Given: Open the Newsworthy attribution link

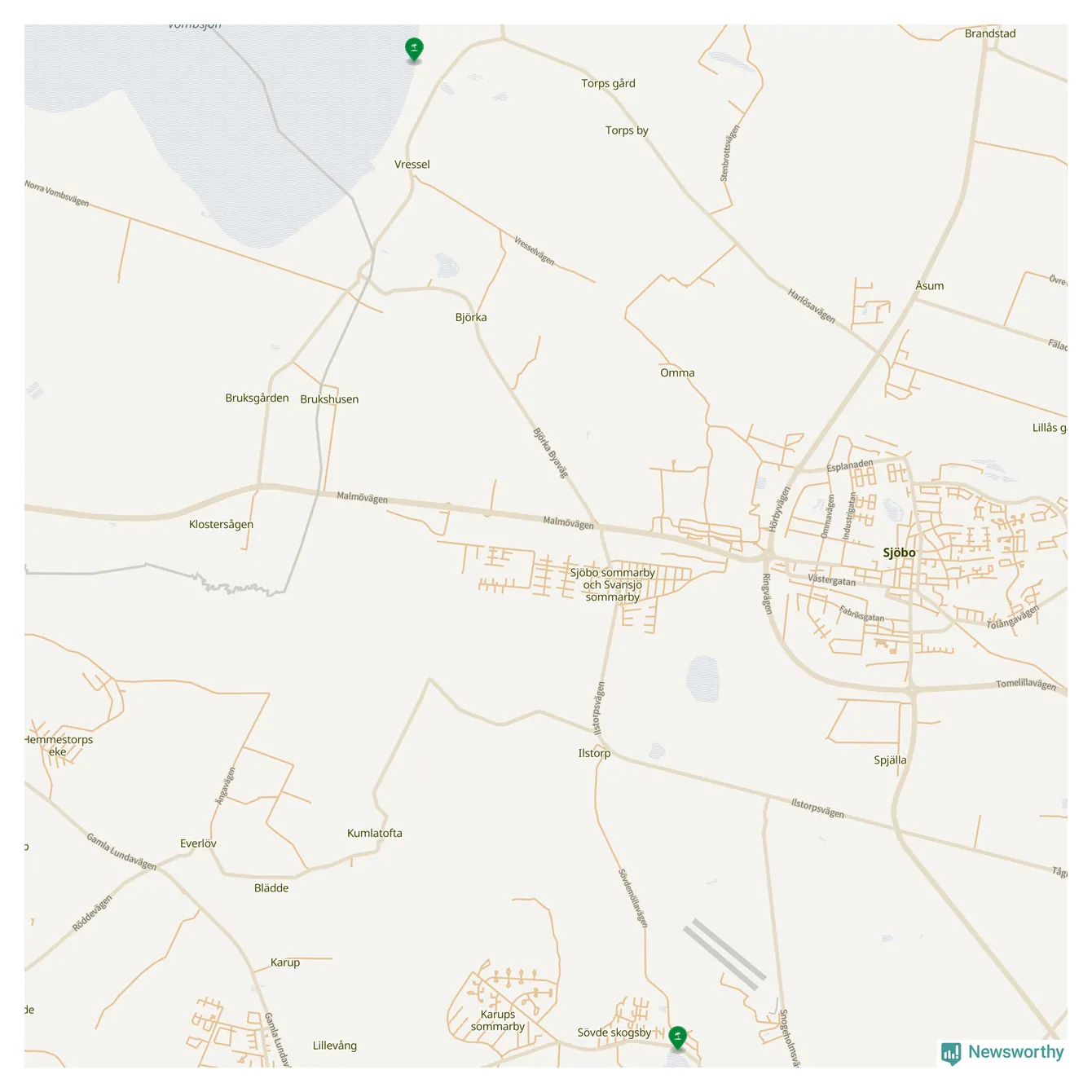Looking at the screenshot, I should pos(1002,1053).
